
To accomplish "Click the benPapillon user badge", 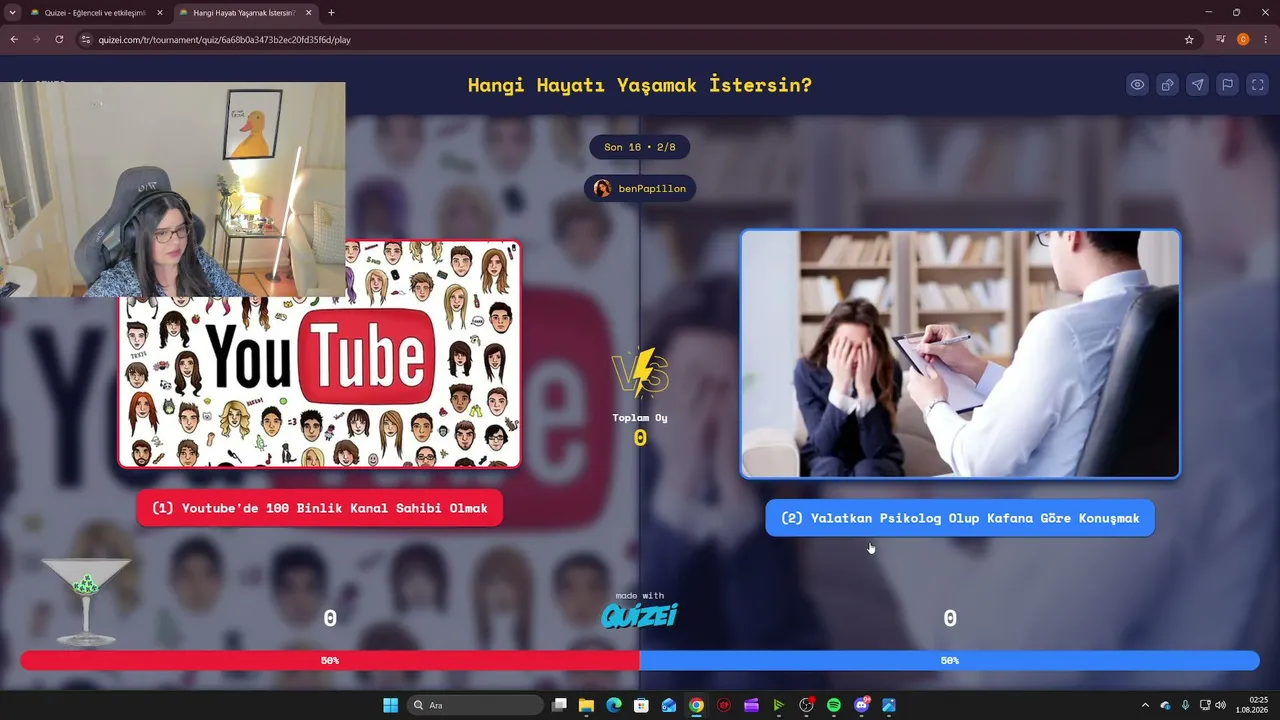I will tap(640, 188).
